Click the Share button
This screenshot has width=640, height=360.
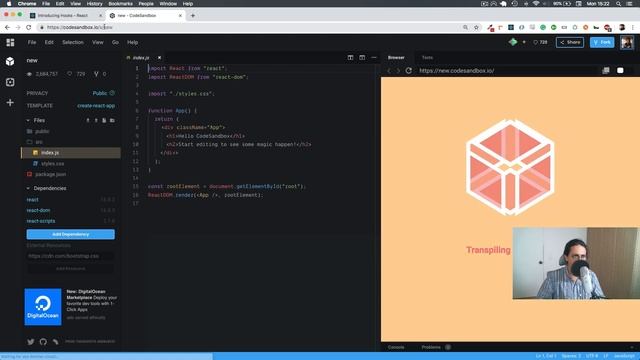pyautogui.click(x=570, y=42)
